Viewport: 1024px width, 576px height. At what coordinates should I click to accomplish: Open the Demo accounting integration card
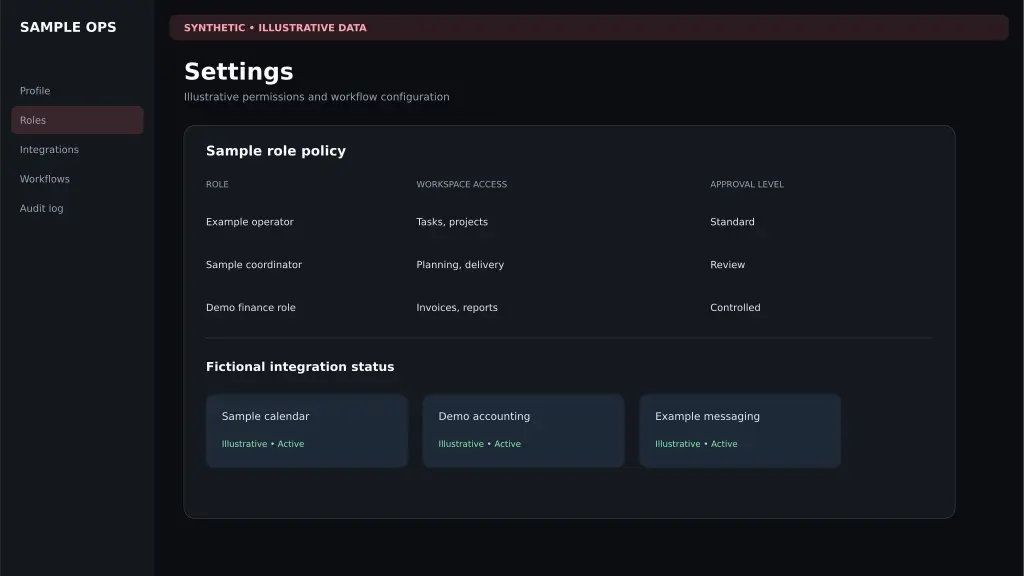click(523, 430)
